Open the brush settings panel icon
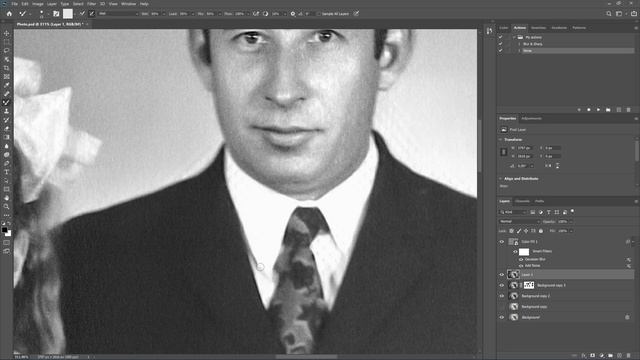 coord(56,13)
